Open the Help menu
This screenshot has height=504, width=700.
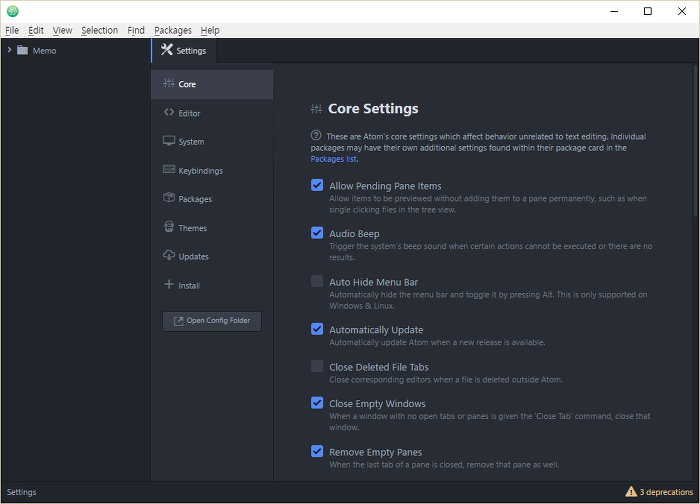210,30
